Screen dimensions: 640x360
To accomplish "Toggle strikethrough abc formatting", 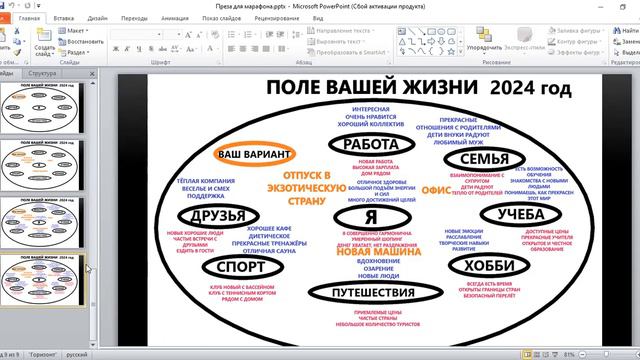I will (x=162, y=49).
